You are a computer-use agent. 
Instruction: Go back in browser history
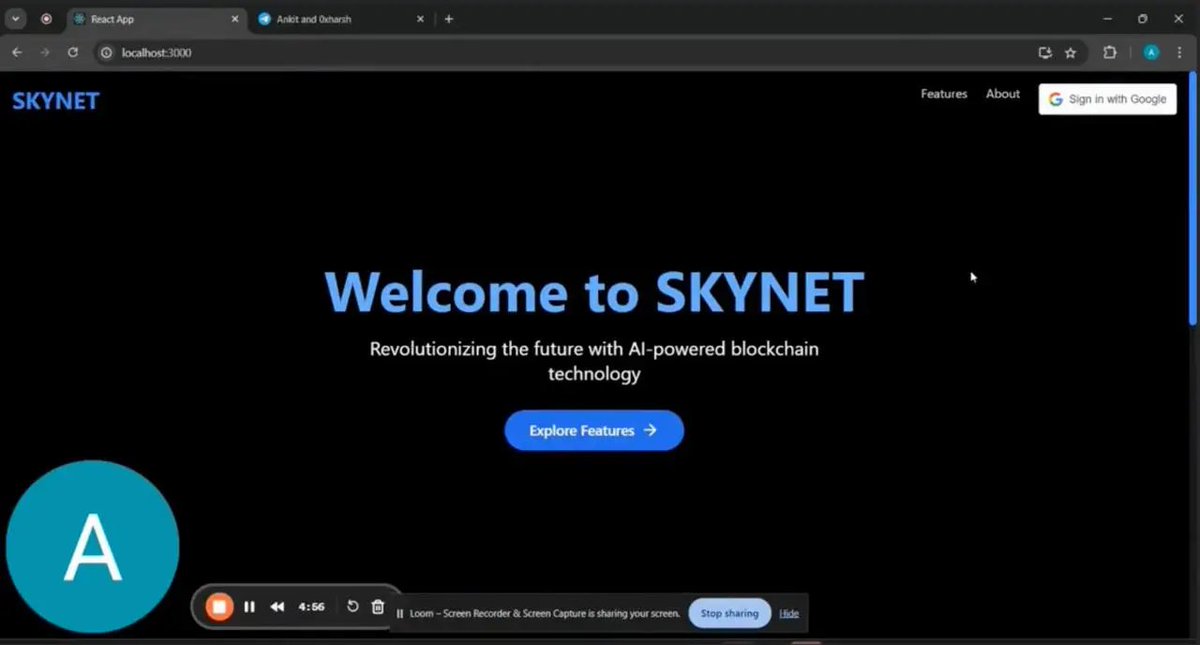click(17, 52)
